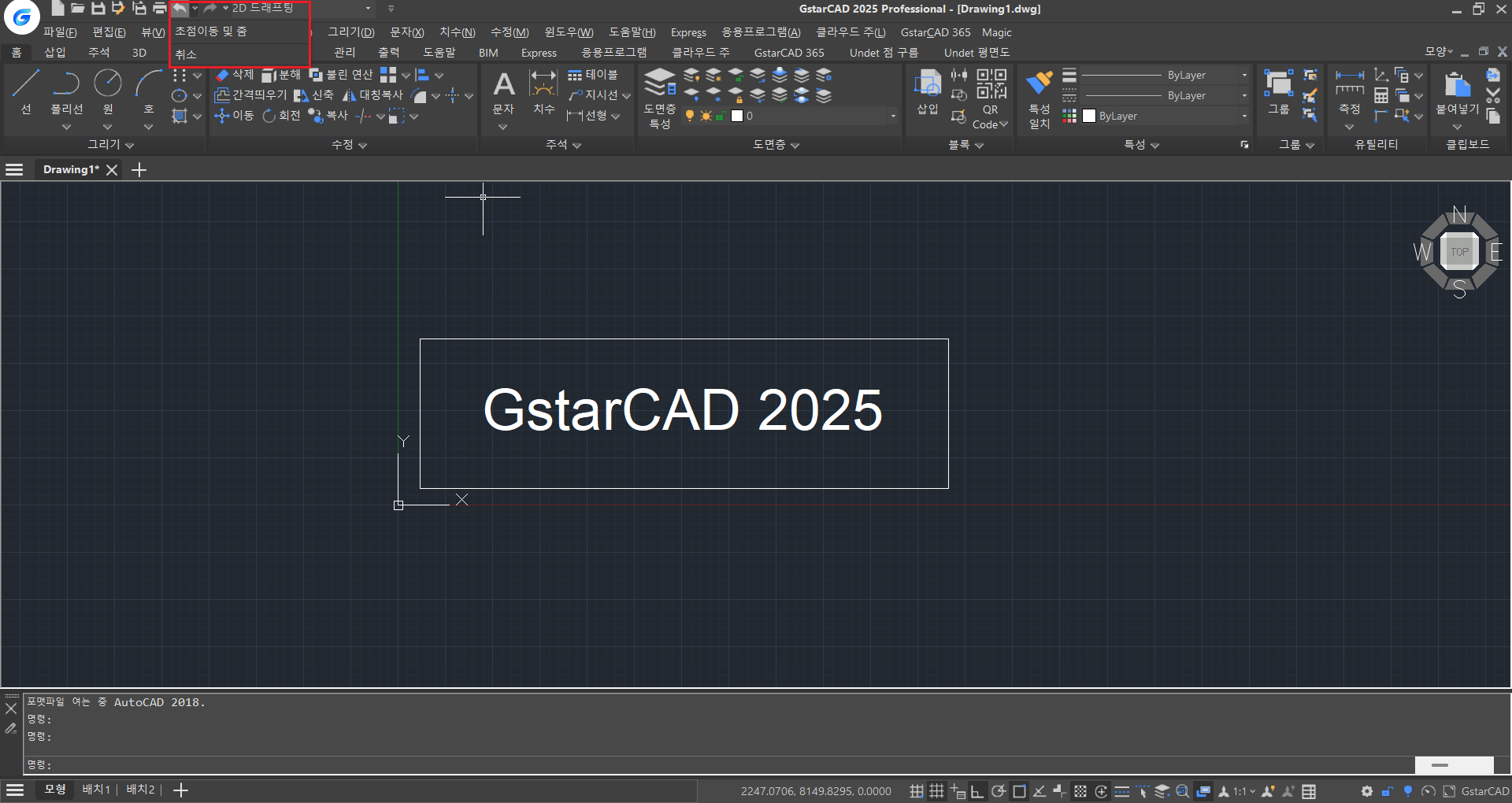
Task: Expand the 주석 (Annotation) panel
Action: pyautogui.click(x=563, y=145)
